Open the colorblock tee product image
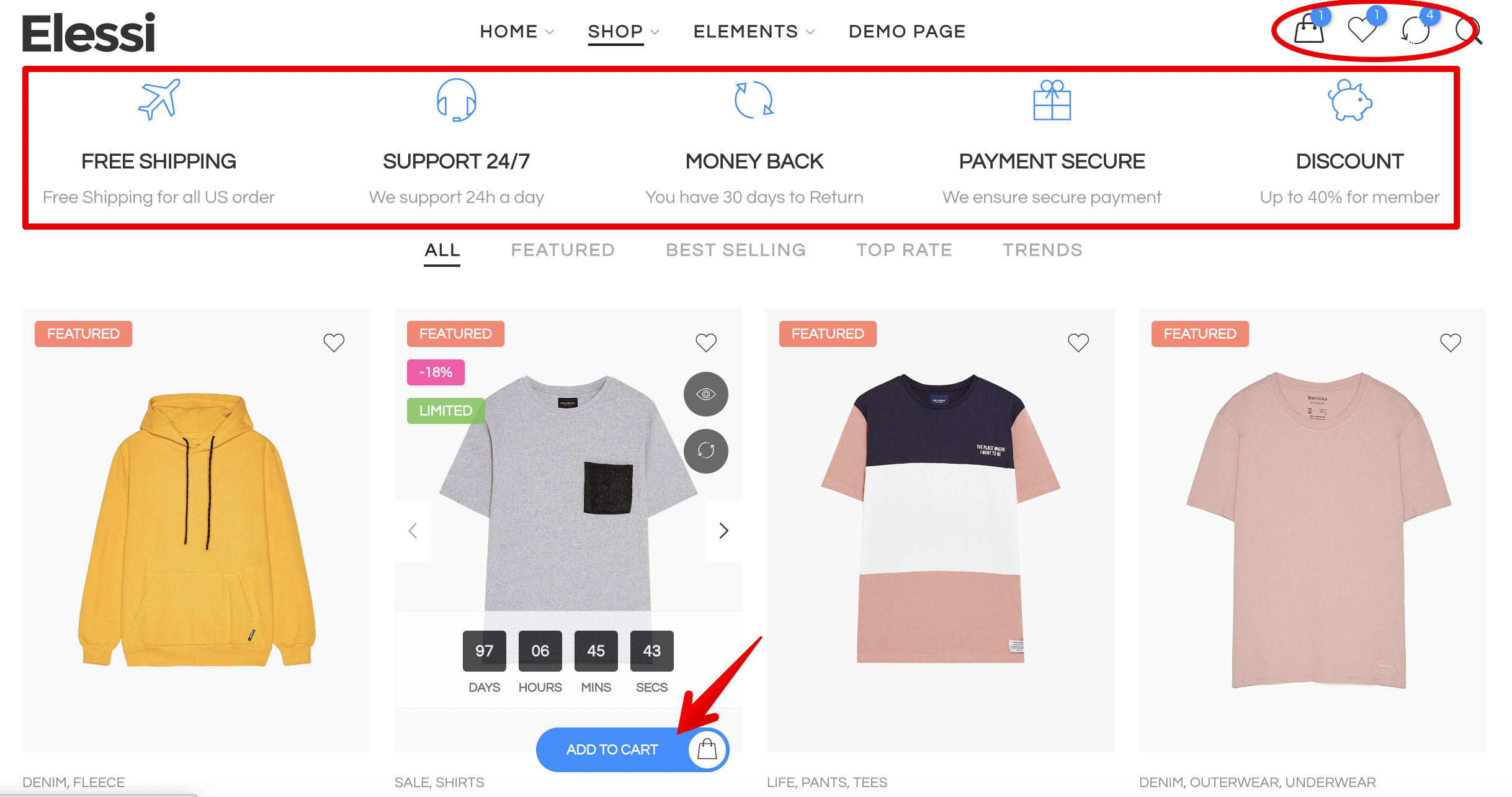This screenshot has height=797, width=1512. [941, 518]
